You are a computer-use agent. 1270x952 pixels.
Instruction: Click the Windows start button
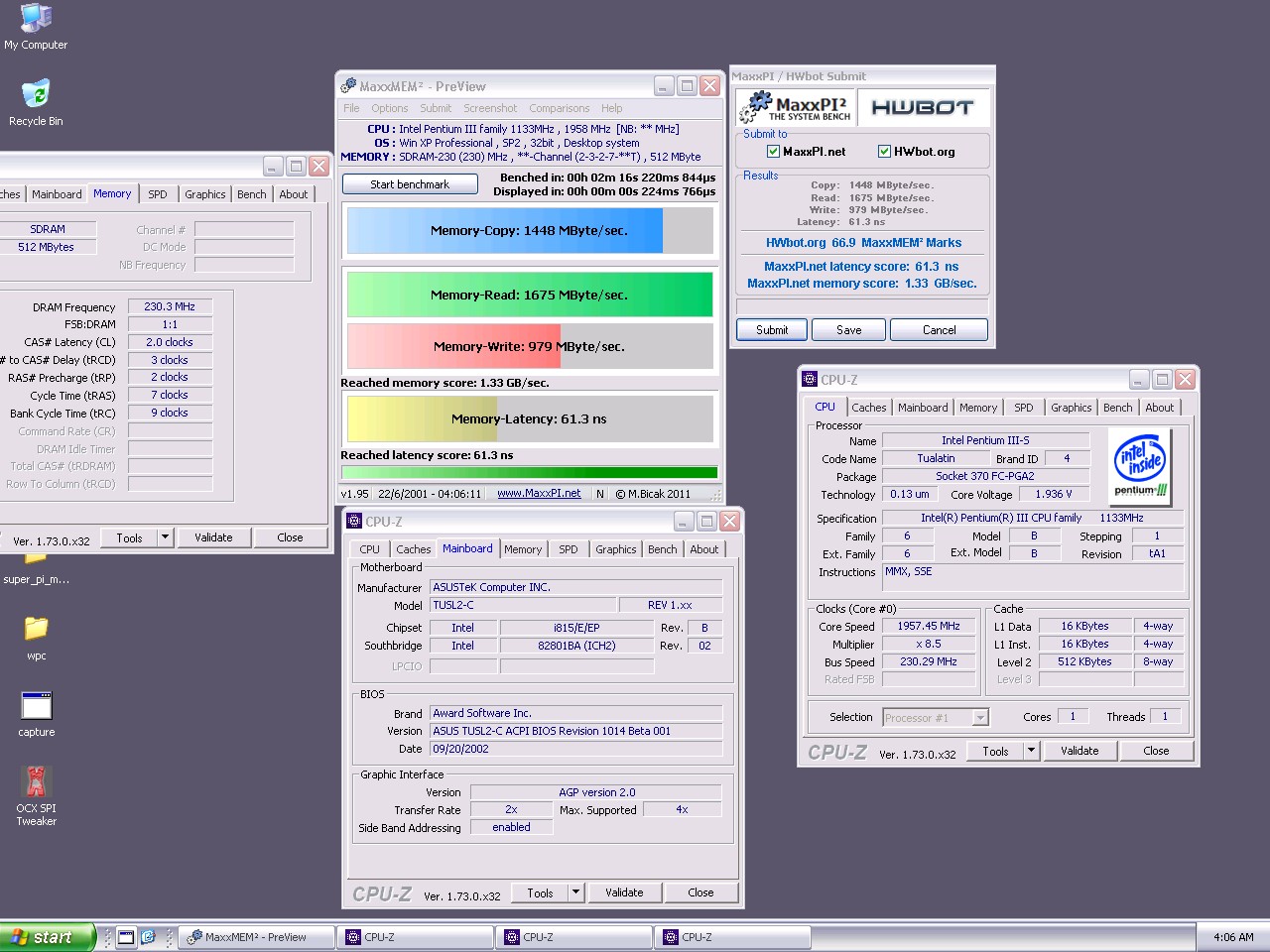click(48, 937)
